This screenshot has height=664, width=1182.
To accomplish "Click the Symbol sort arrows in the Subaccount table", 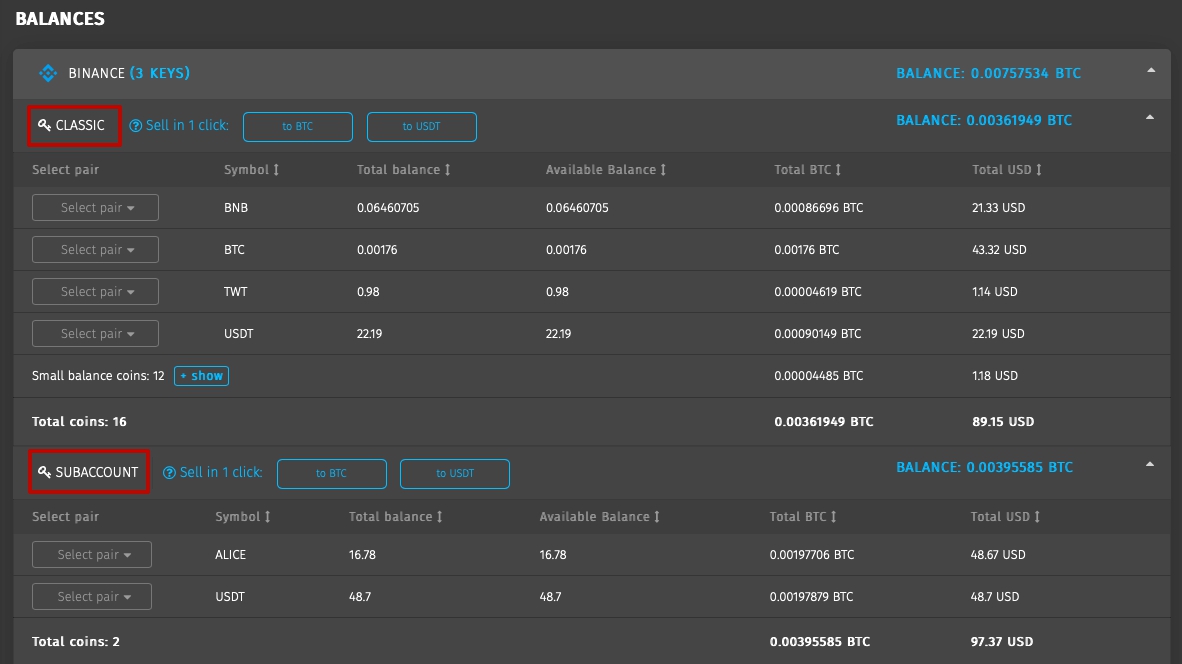I will [268, 516].
